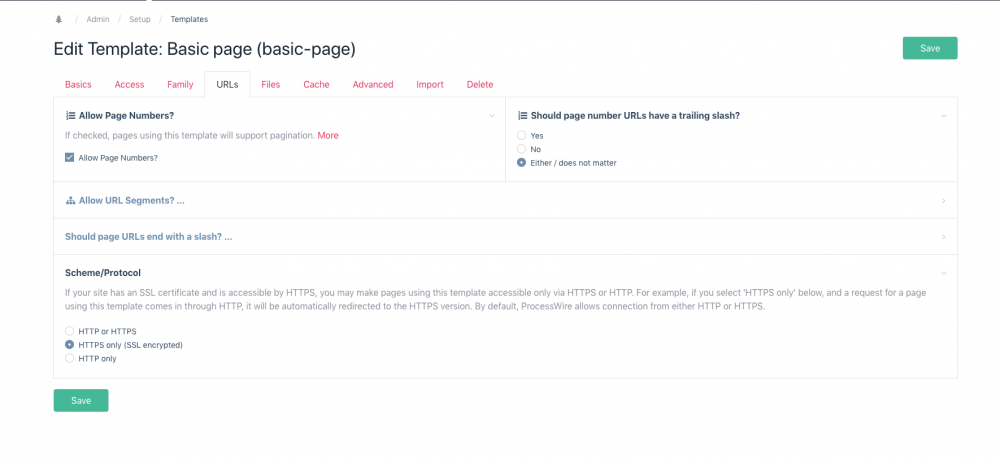The height and width of the screenshot is (457, 1000).
Task: Click the list icon beside Allow Page Numbers heading
Action: pos(70,116)
